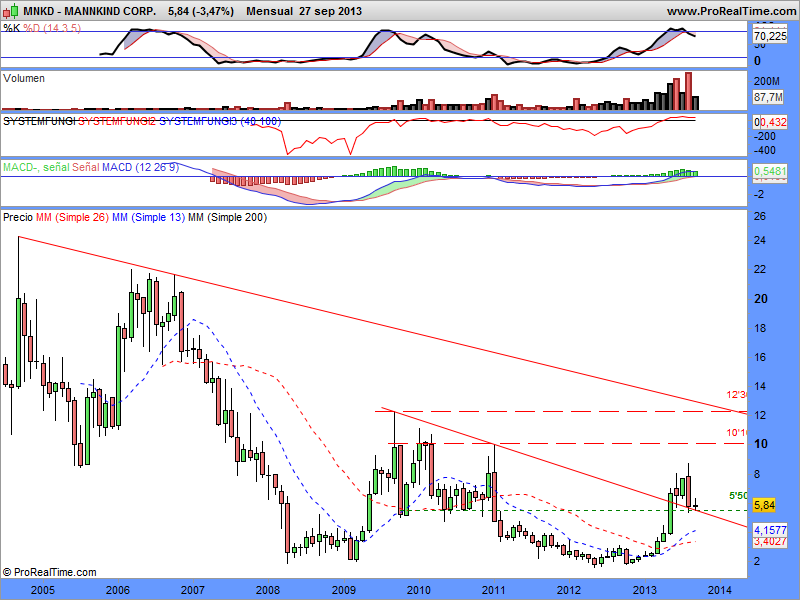Click the 2006 year label on time axis

118,590
